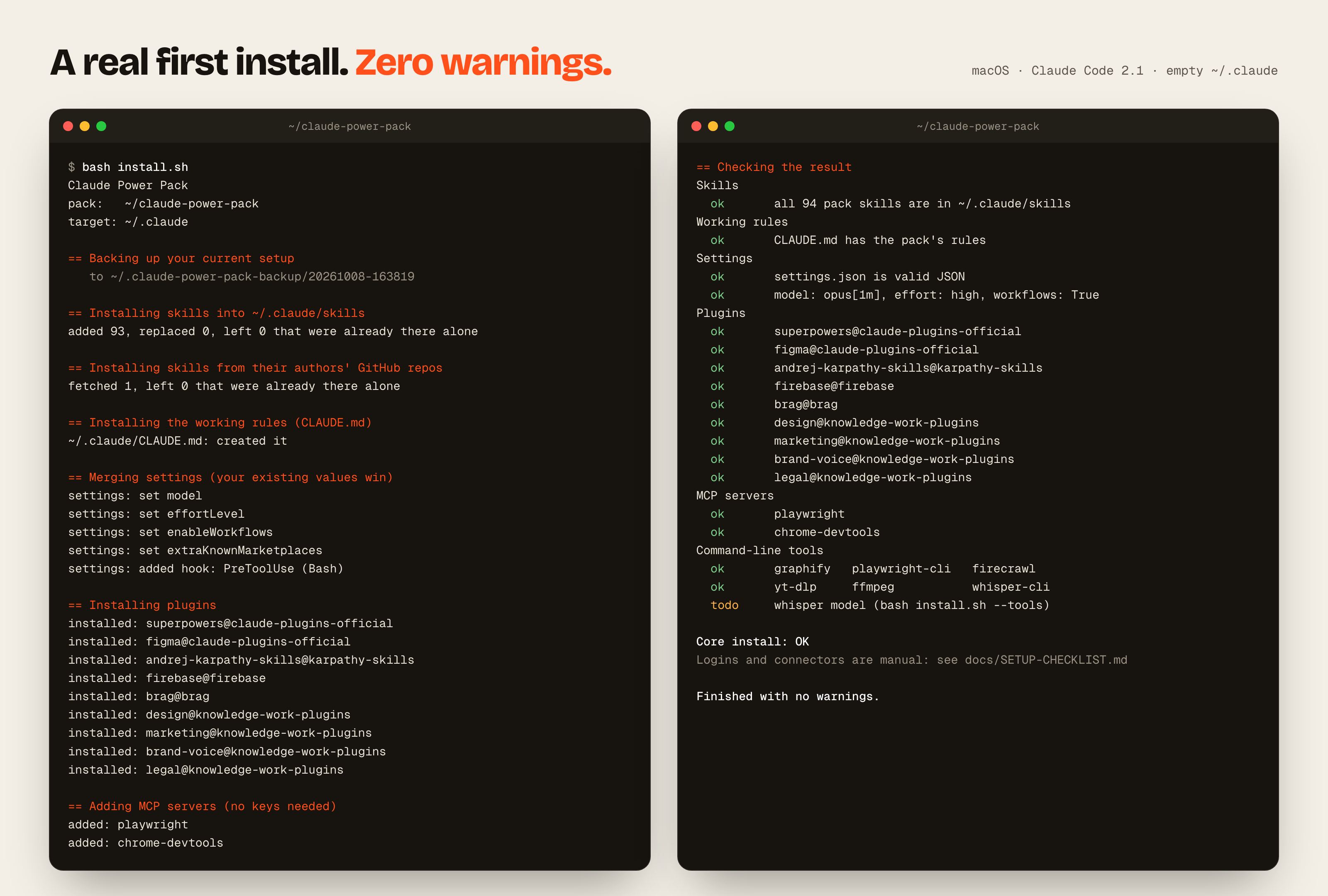
Task: Select "installed: figma@claude-plugins-official" line
Action: [210, 642]
